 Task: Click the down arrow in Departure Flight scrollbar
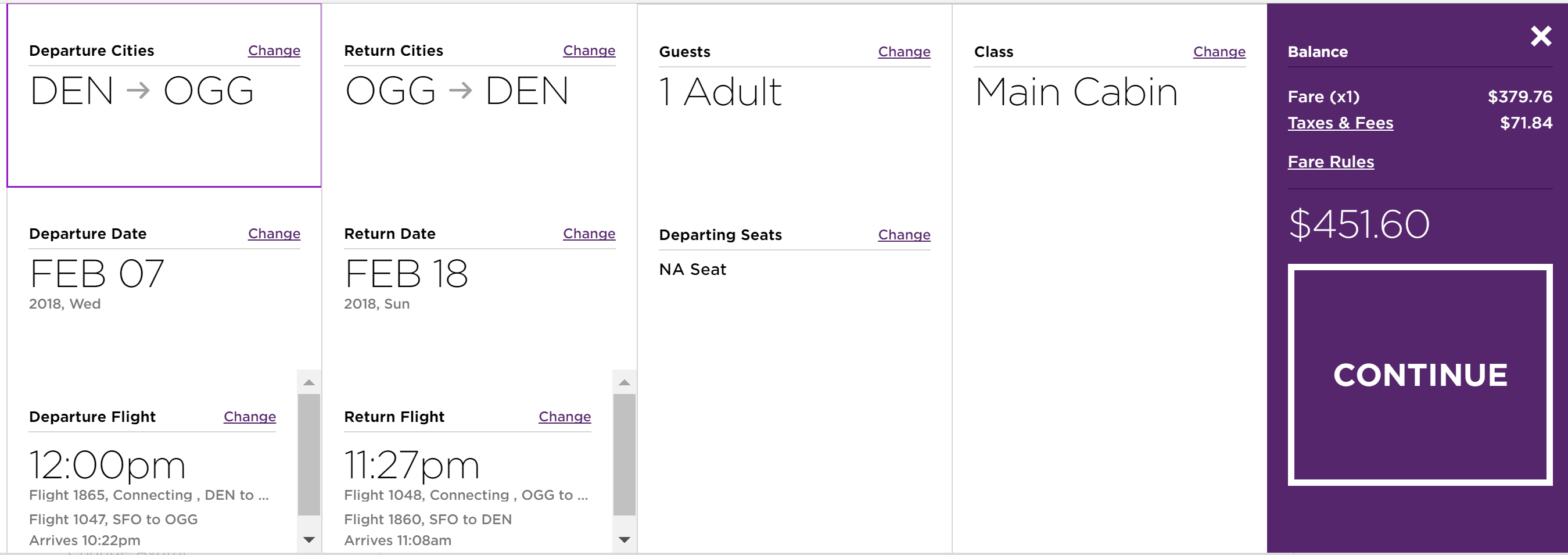(x=309, y=540)
